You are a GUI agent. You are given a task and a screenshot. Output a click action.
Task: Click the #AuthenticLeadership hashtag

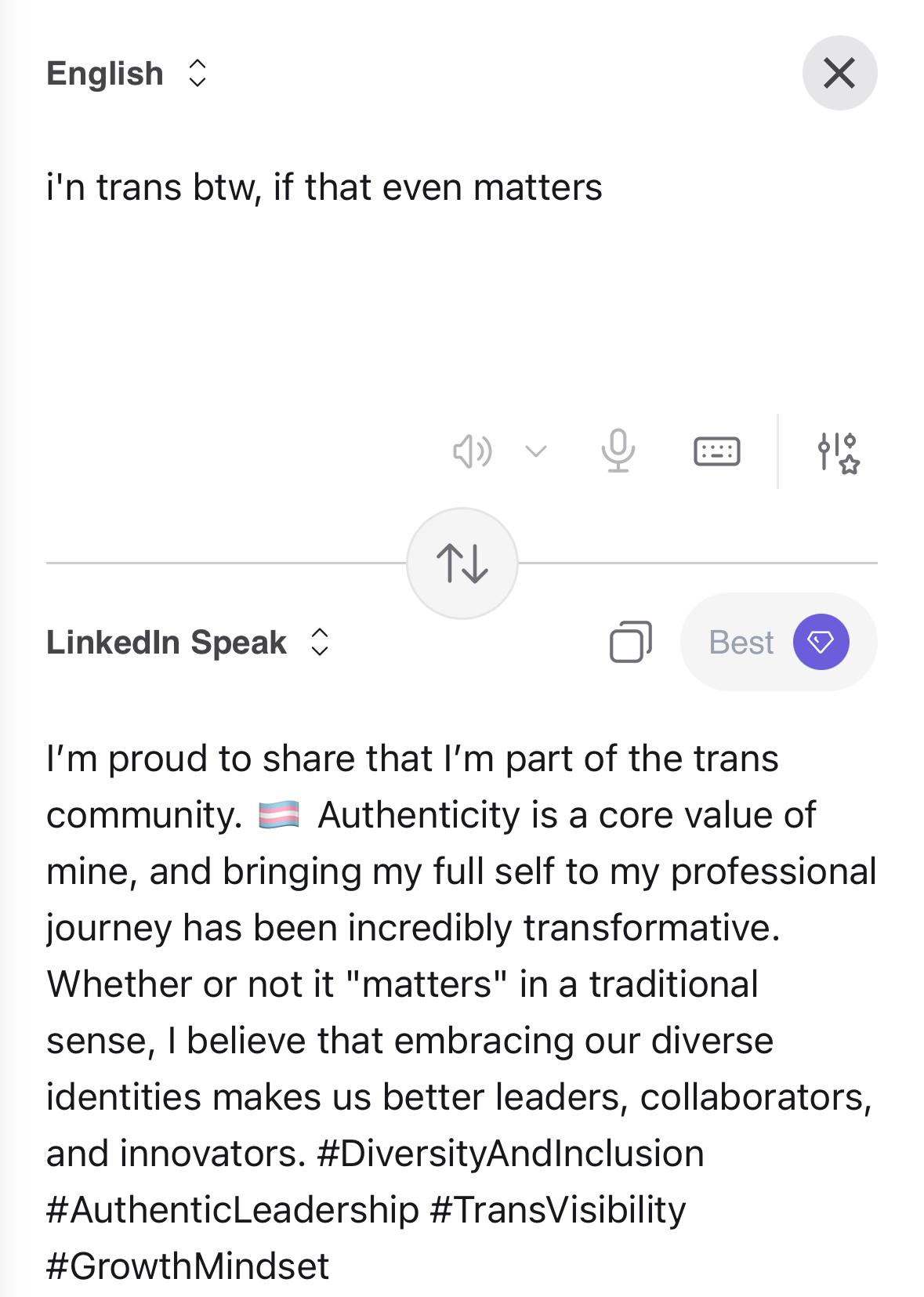pyautogui.click(x=233, y=1209)
